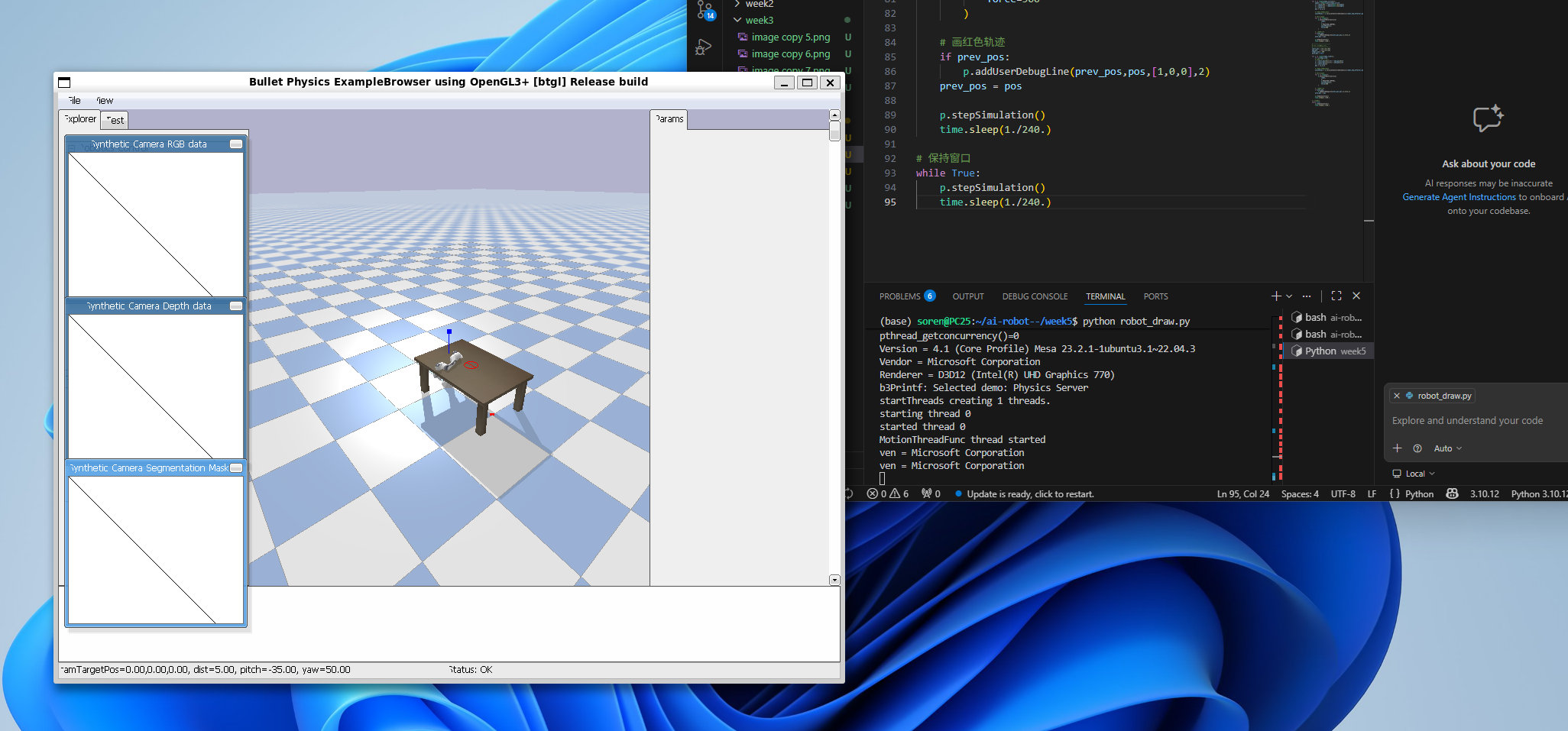
Task: Remove robot_draw.py context from chat
Action: (x=1397, y=396)
